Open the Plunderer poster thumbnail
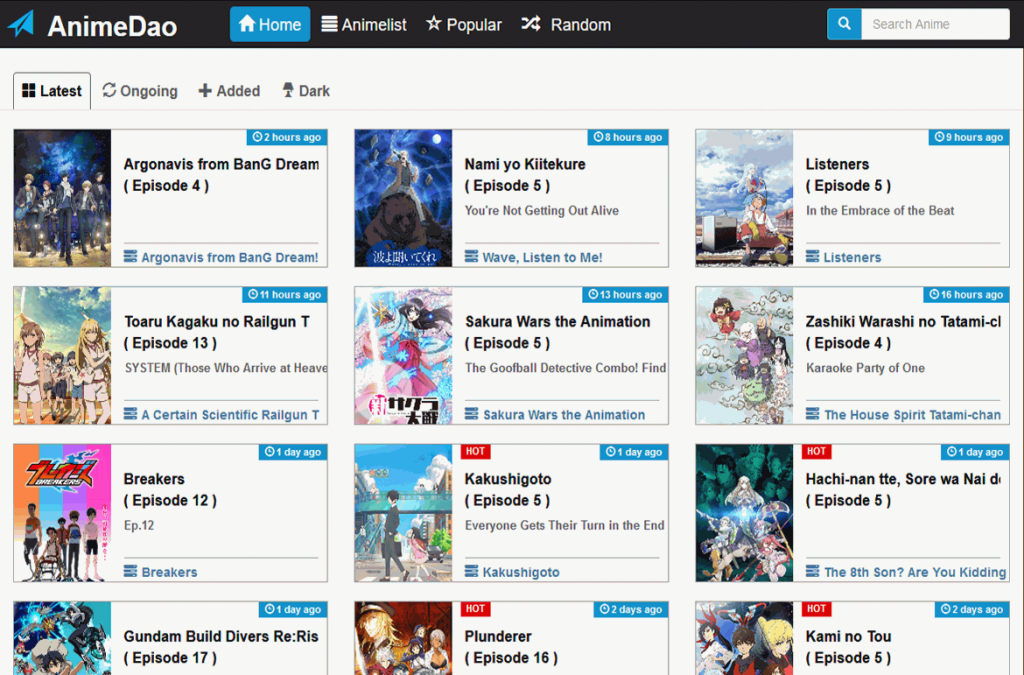The width and height of the screenshot is (1024, 675). point(404,638)
